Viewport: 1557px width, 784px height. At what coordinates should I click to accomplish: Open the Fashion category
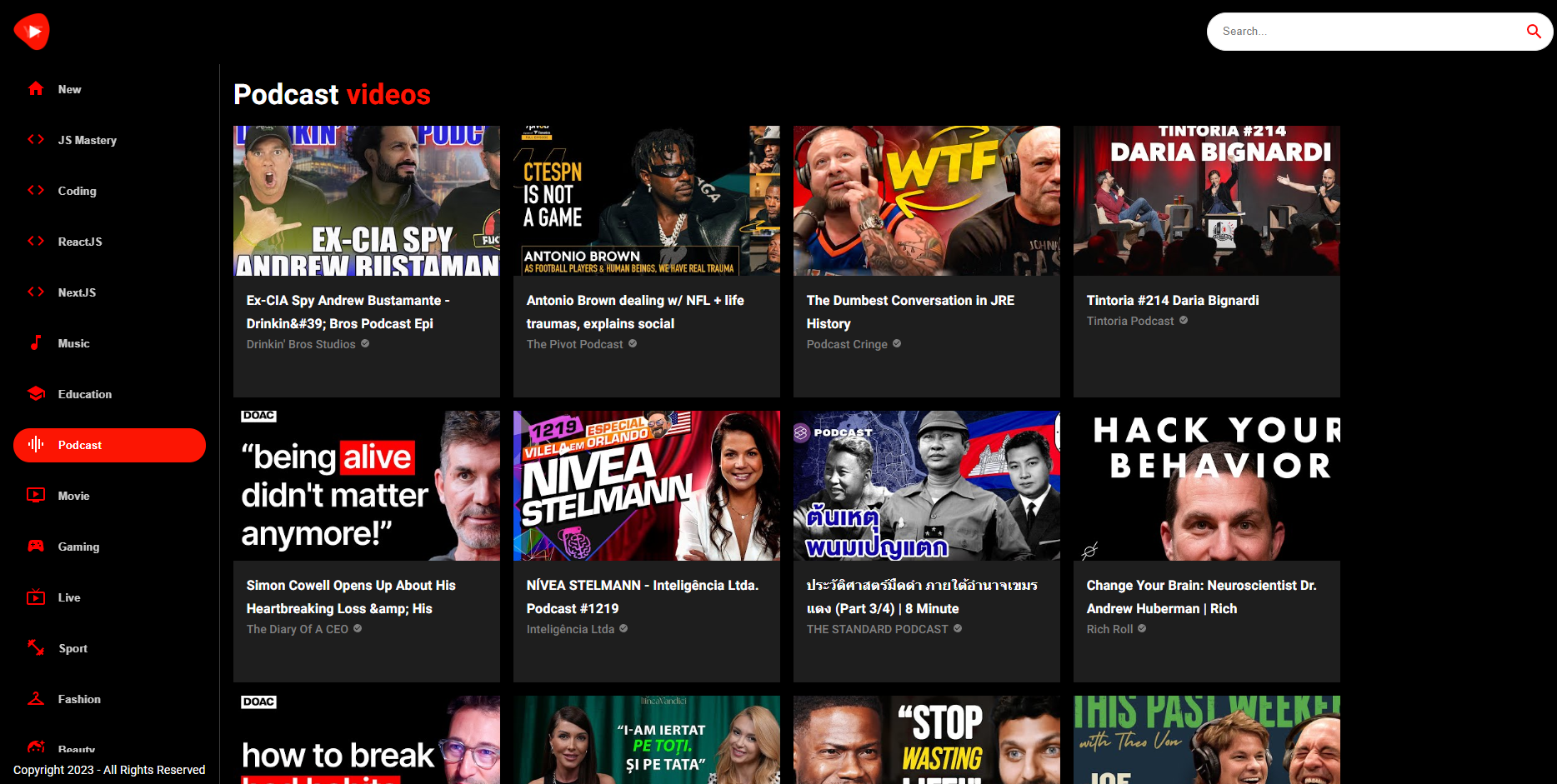[109, 699]
